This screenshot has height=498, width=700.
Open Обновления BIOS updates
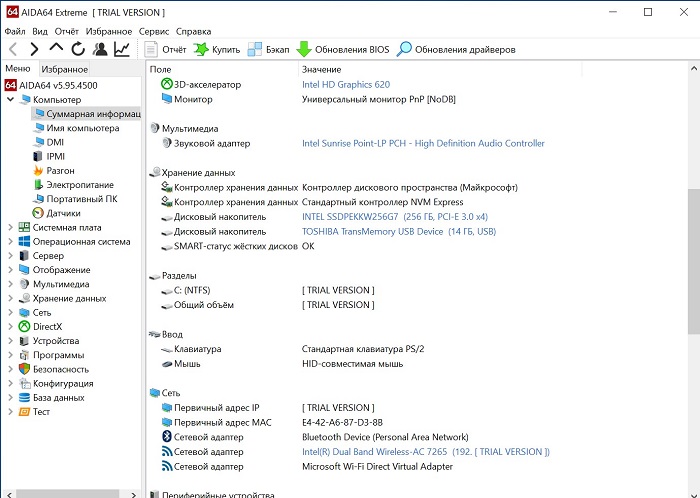(343, 50)
